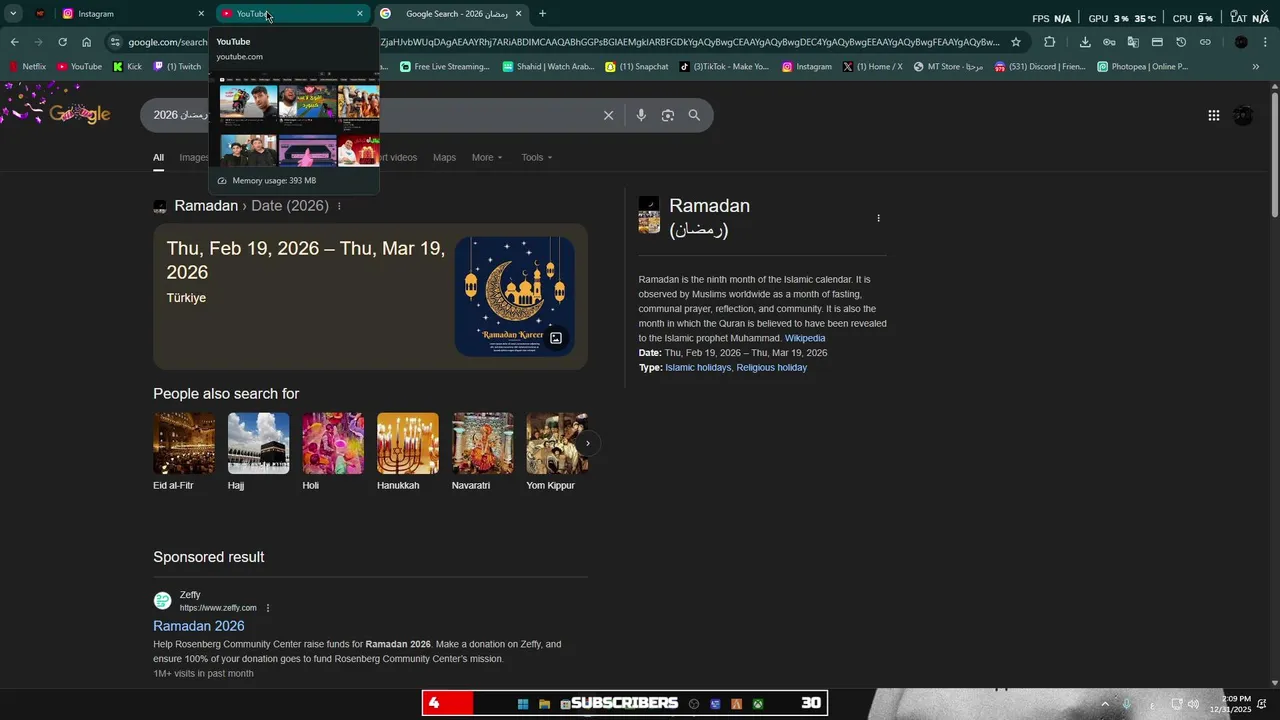
Task: Open the Hajj related search thumbnail
Action: (x=258, y=443)
